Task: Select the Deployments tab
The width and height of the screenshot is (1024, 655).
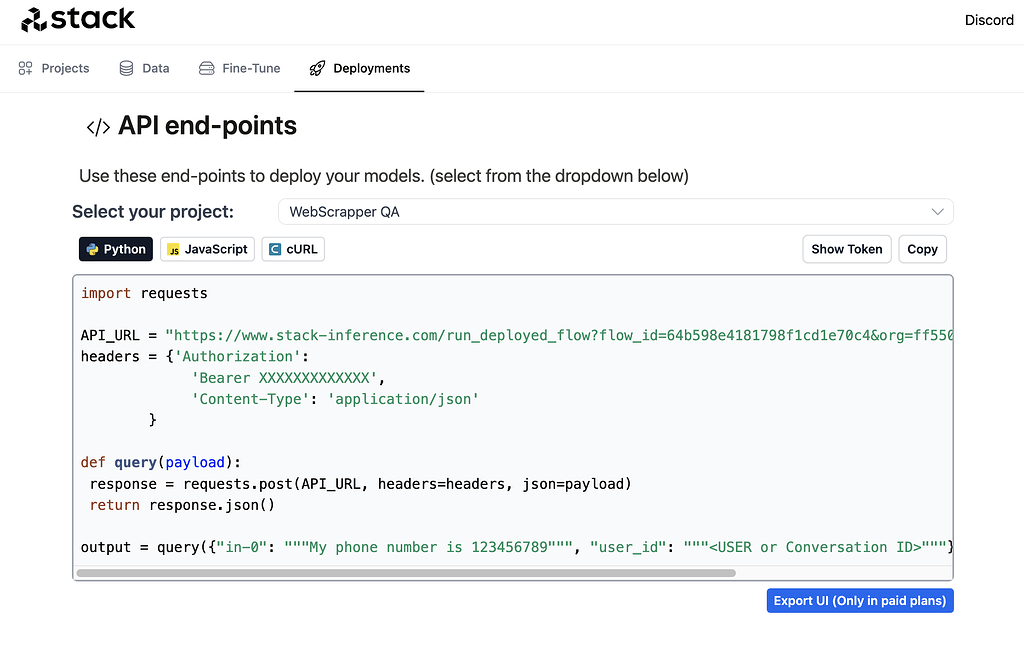Action: (360, 68)
